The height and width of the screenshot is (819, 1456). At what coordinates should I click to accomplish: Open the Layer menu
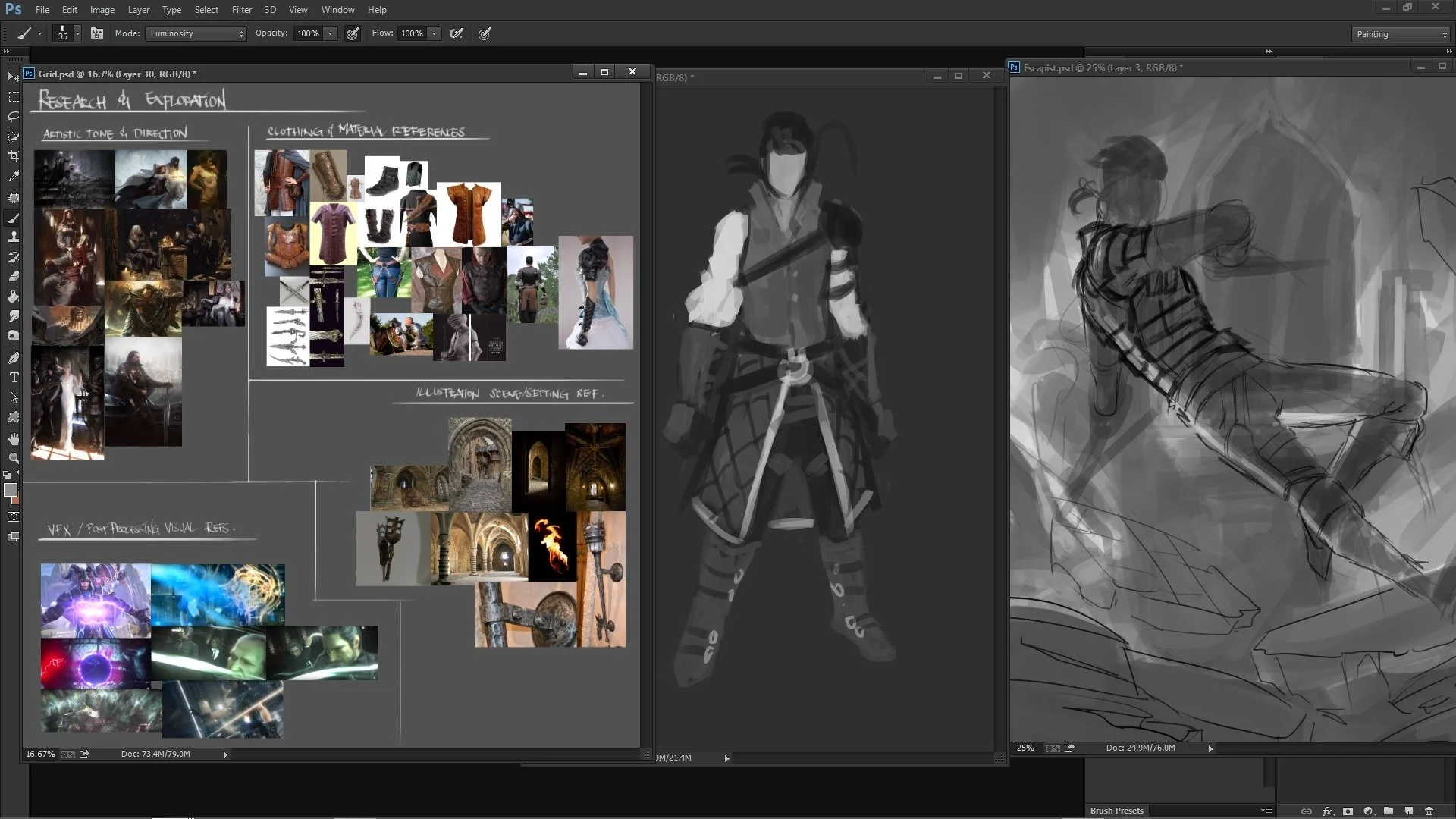[139, 10]
